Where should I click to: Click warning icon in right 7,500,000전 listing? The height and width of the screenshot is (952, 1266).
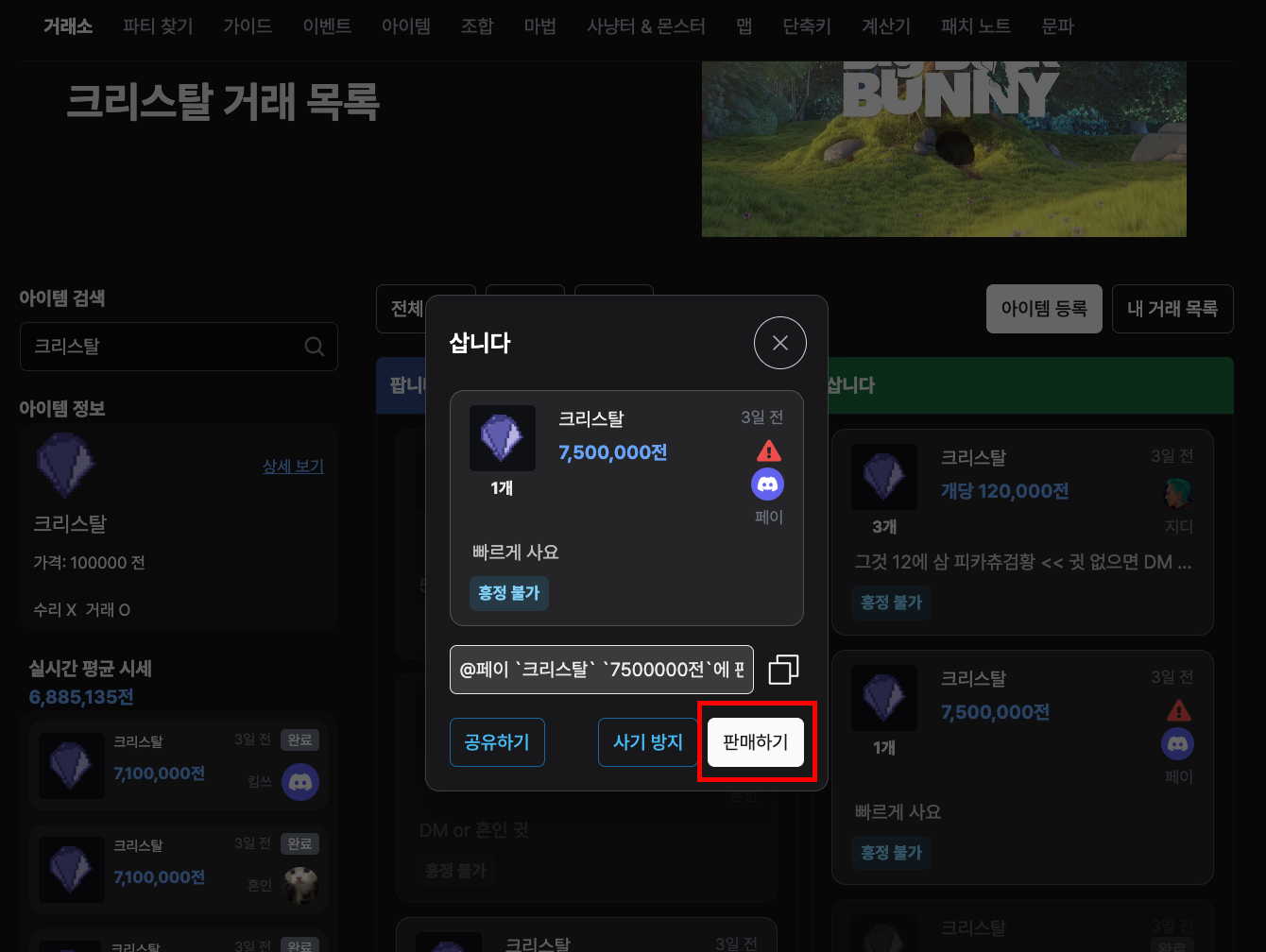[1178, 709]
